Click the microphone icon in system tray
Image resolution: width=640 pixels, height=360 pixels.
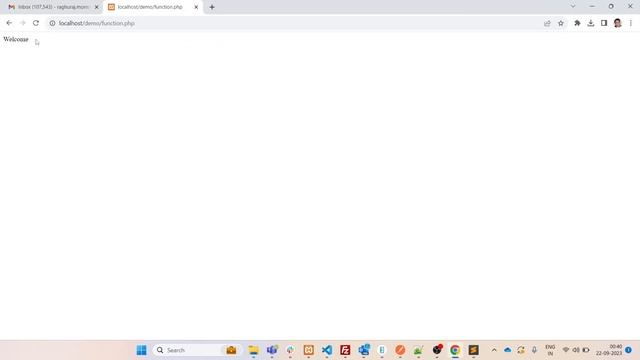(534, 350)
